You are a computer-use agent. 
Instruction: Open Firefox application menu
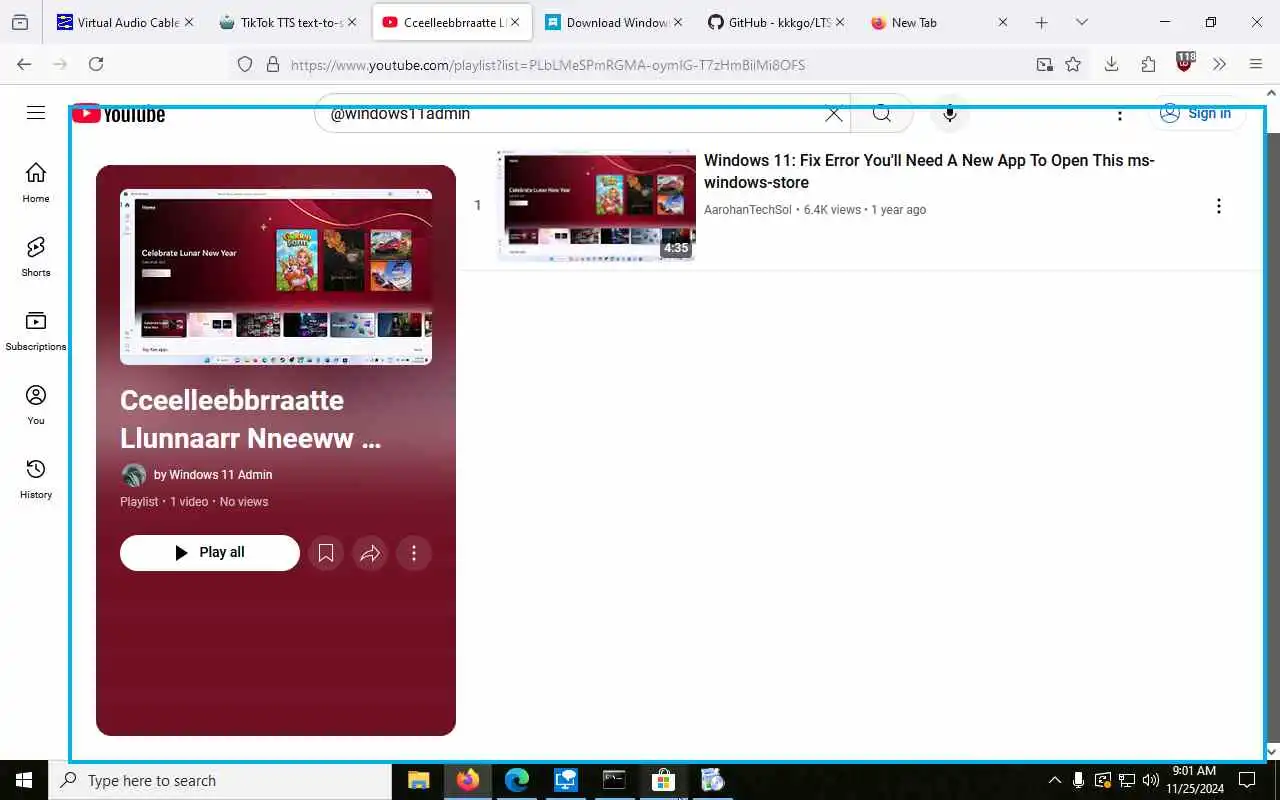pyautogui.click(x=1256, y=64)
